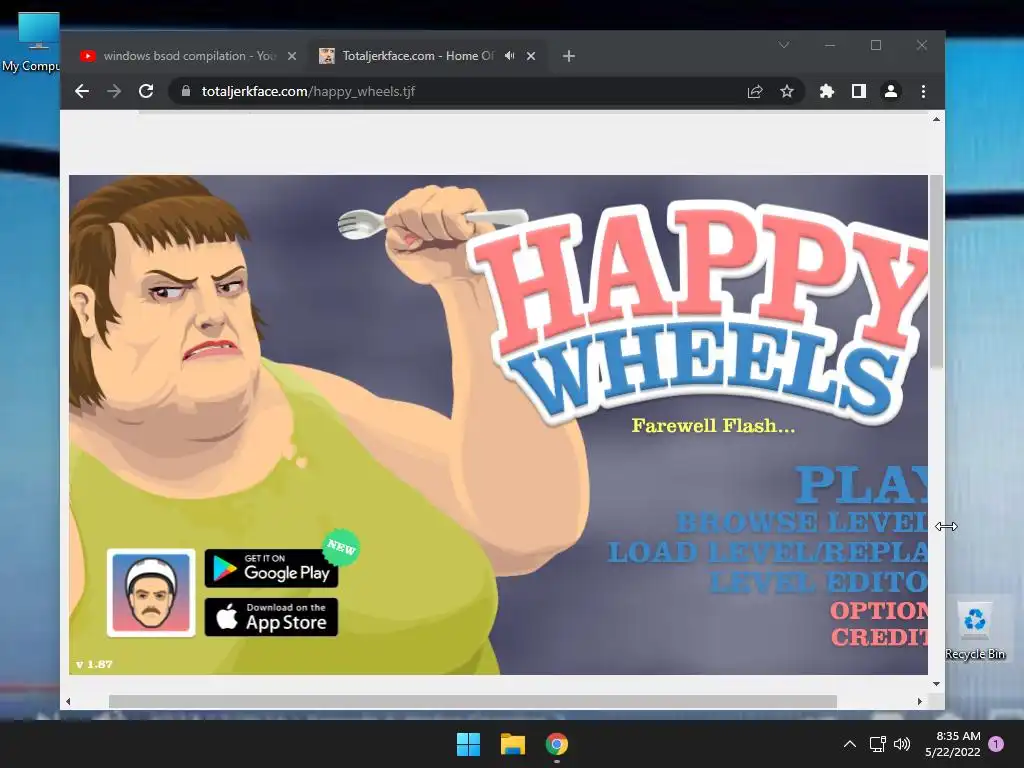1024x768 pixels.
Task: Click the v 1.87 version text
Action: pos(94,665)
